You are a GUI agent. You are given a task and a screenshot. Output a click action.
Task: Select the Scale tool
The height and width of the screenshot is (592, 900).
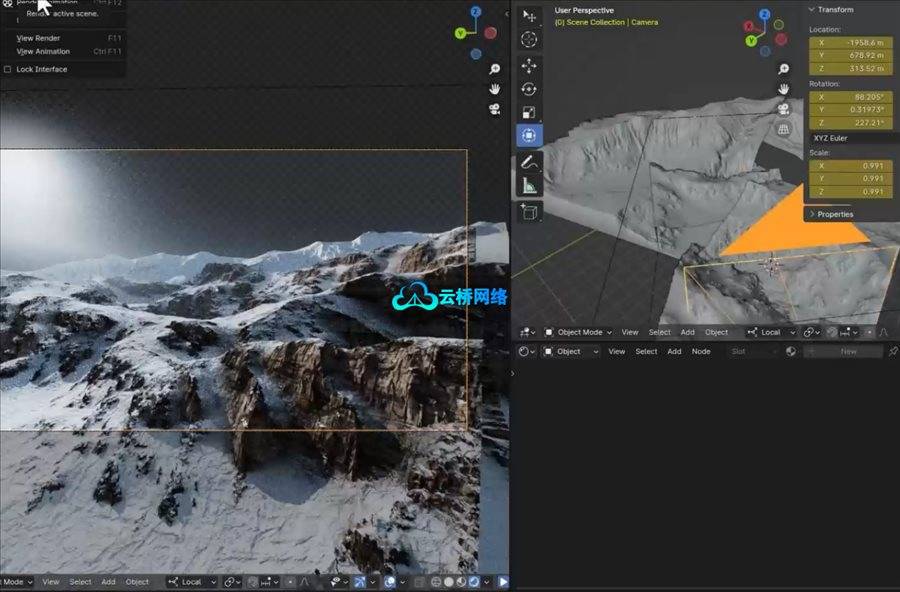click(529, 112)
